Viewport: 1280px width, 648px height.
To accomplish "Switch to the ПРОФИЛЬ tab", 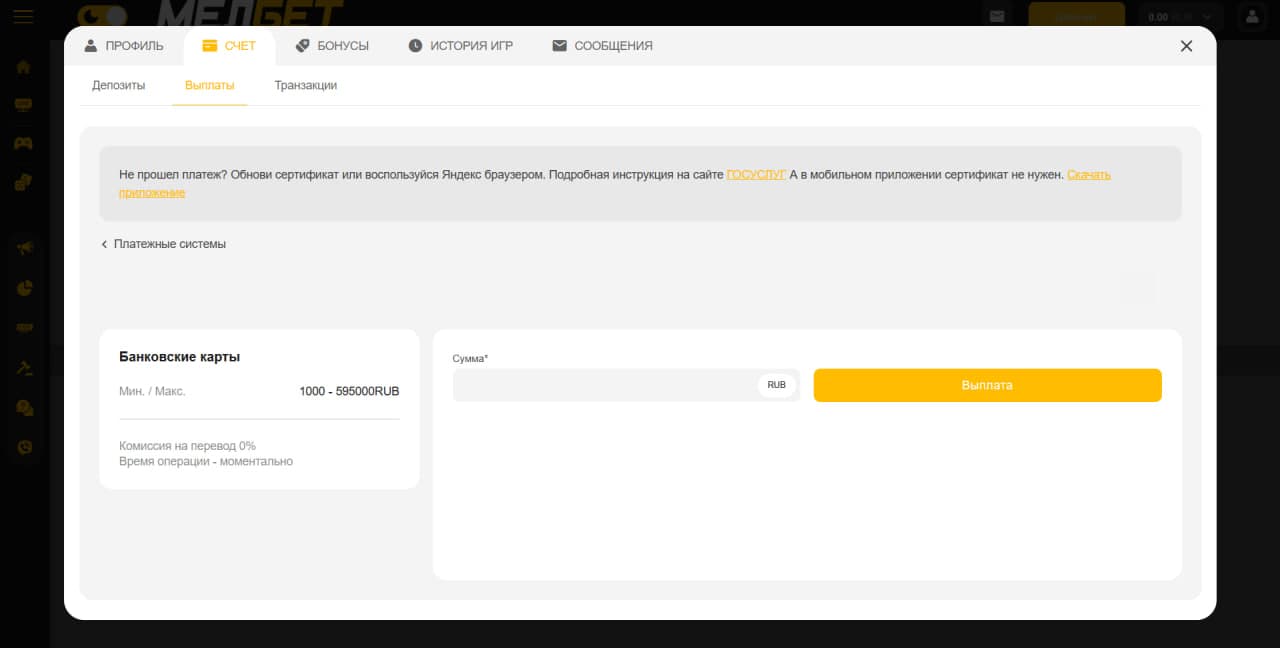I will coord(124,46).
